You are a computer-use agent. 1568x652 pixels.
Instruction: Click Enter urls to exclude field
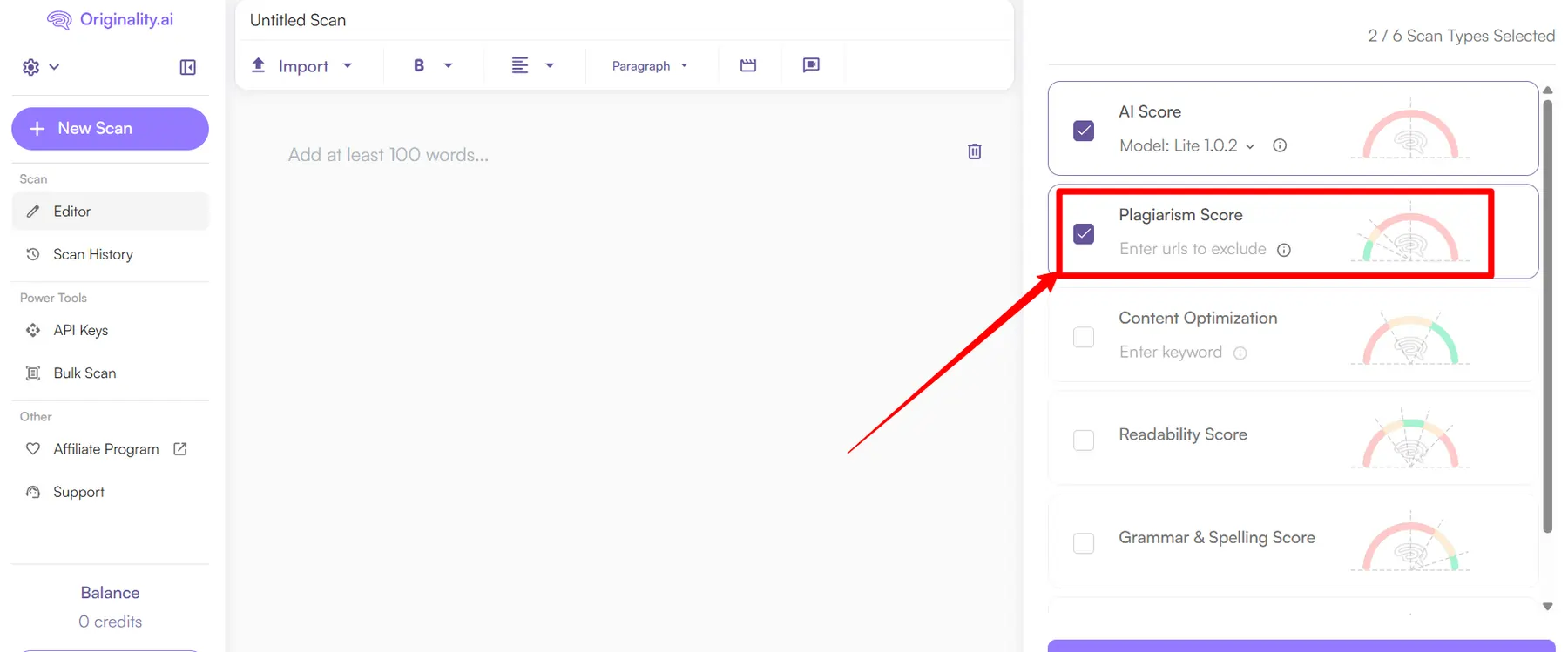tap(1193, 249)
